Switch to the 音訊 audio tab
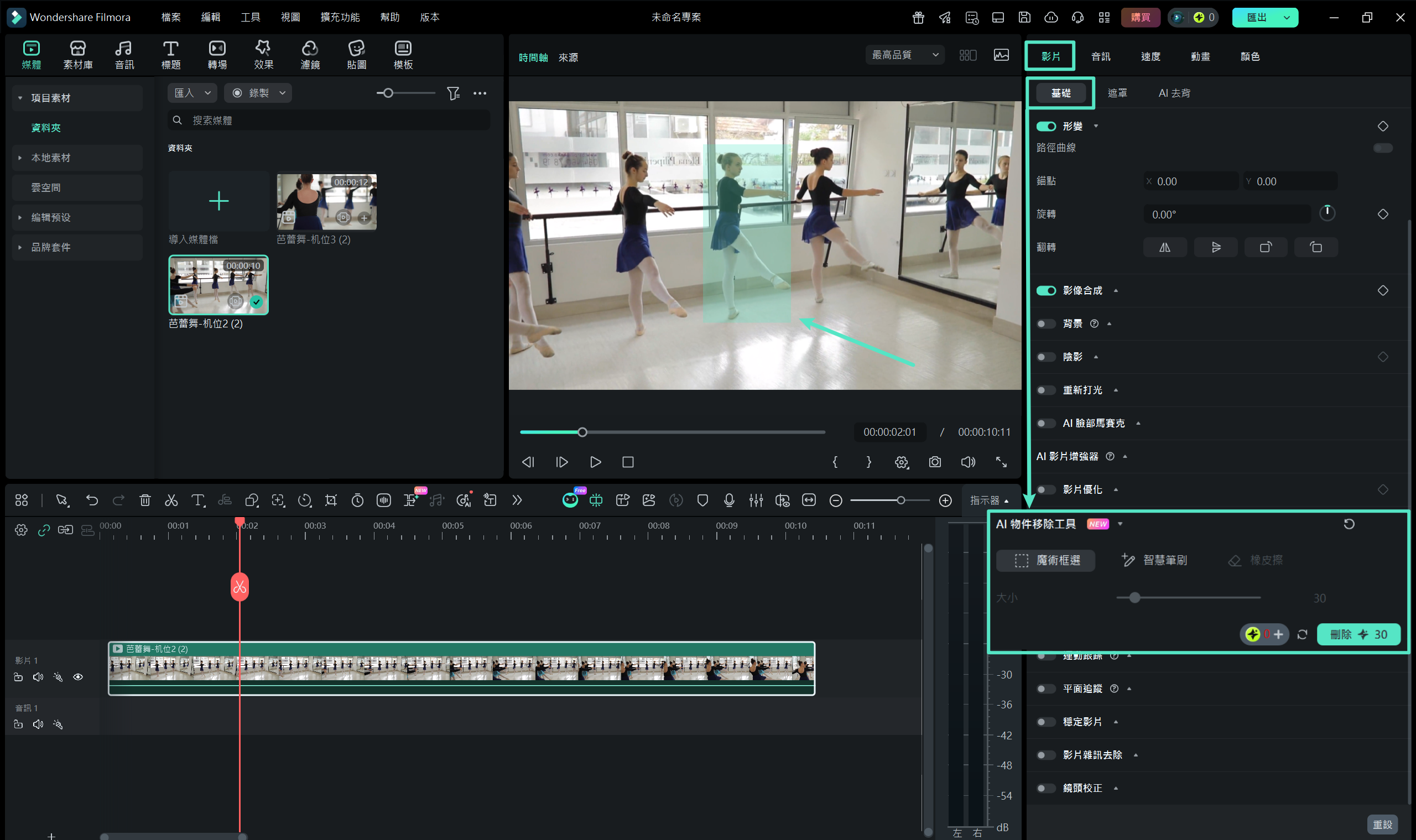 (x=1100, y=56)
